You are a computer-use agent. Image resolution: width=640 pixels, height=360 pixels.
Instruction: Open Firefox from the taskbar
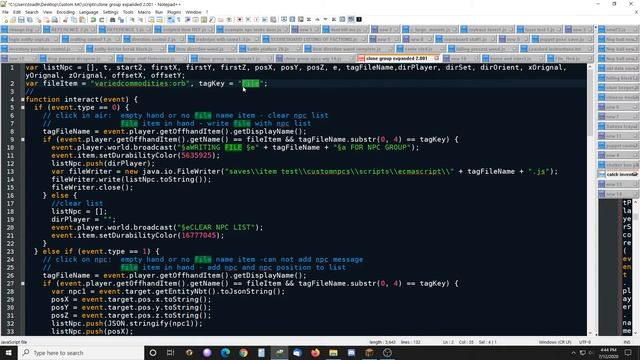(x=315, y=353)
